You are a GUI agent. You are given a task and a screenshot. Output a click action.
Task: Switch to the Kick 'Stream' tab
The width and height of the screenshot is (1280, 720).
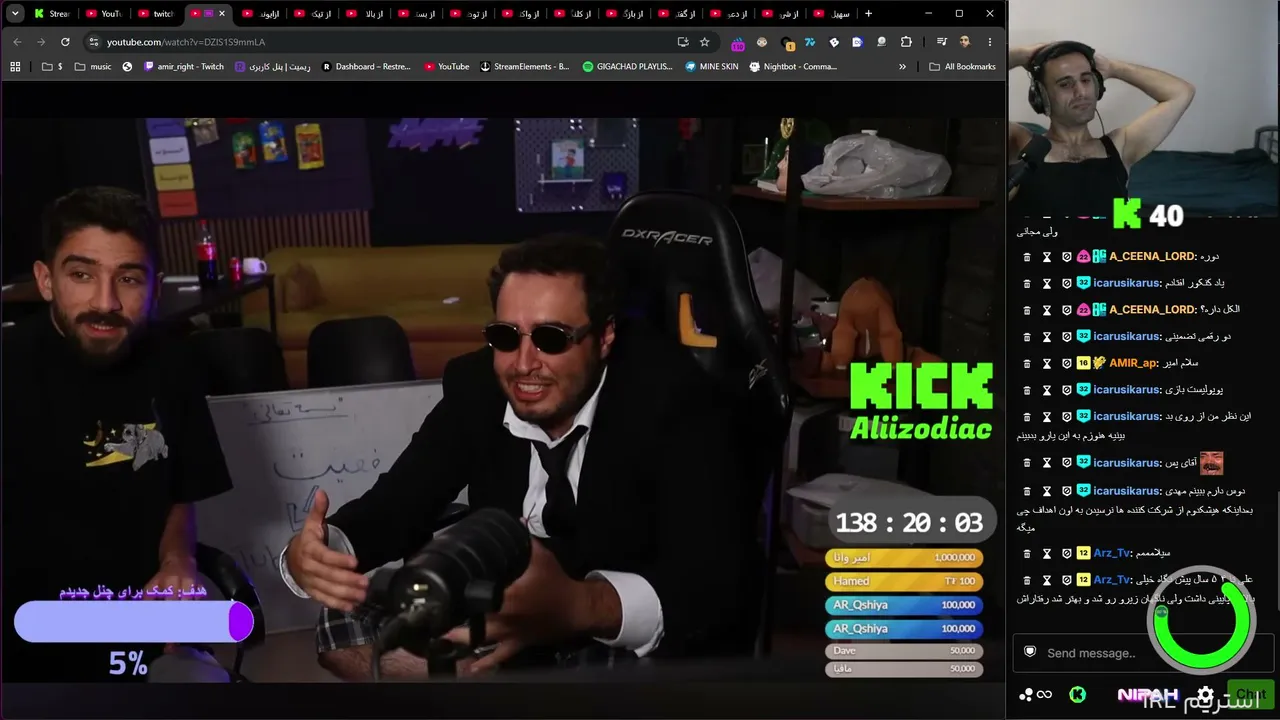pos(52,14)
